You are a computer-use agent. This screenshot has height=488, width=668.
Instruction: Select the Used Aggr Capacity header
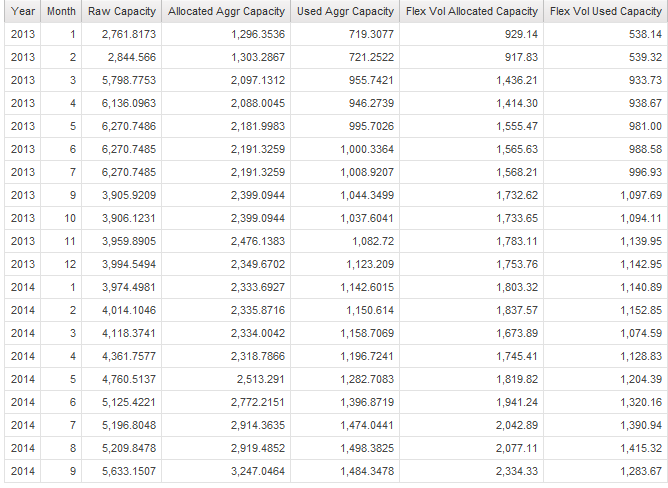click(x=346, y=11)
